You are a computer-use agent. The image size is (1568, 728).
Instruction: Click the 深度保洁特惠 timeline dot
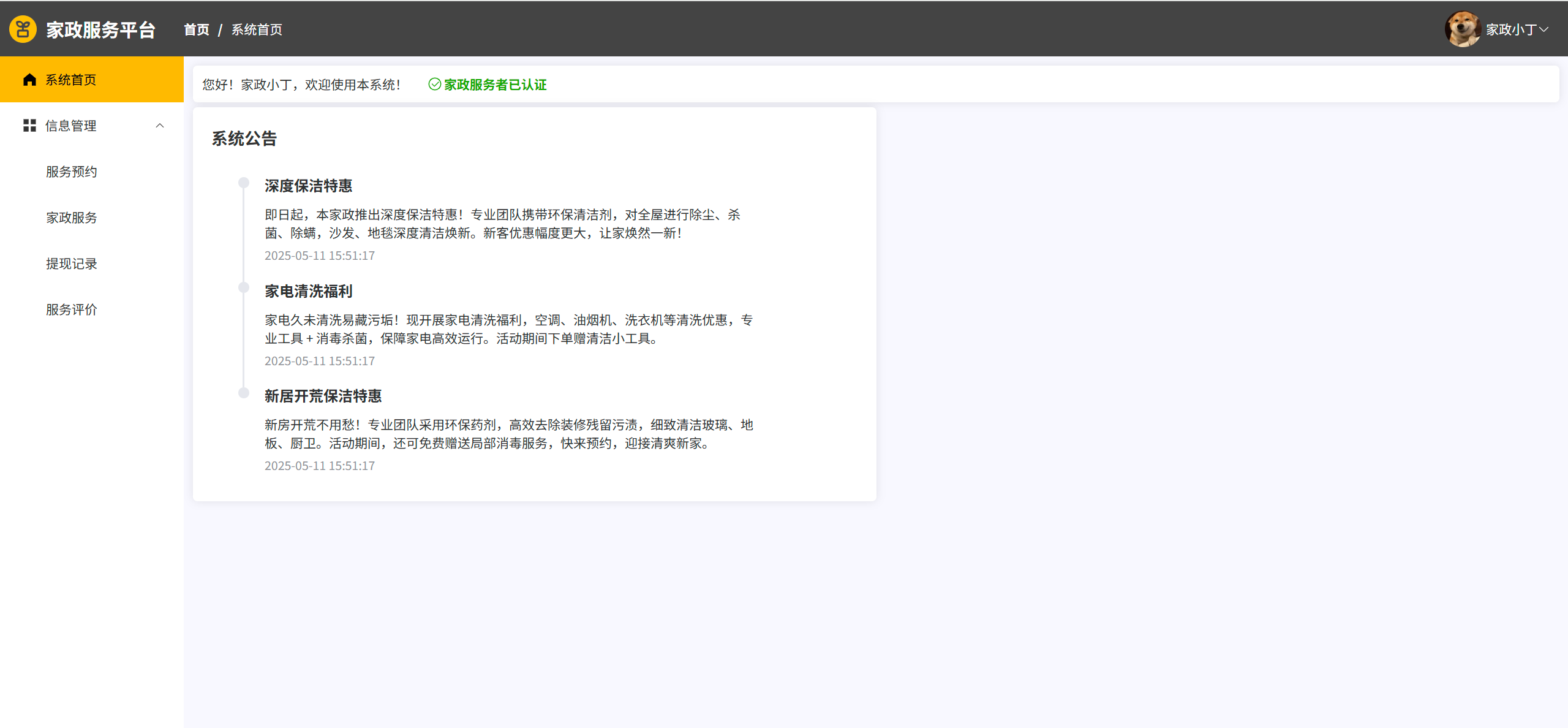(x=244, y=183)
